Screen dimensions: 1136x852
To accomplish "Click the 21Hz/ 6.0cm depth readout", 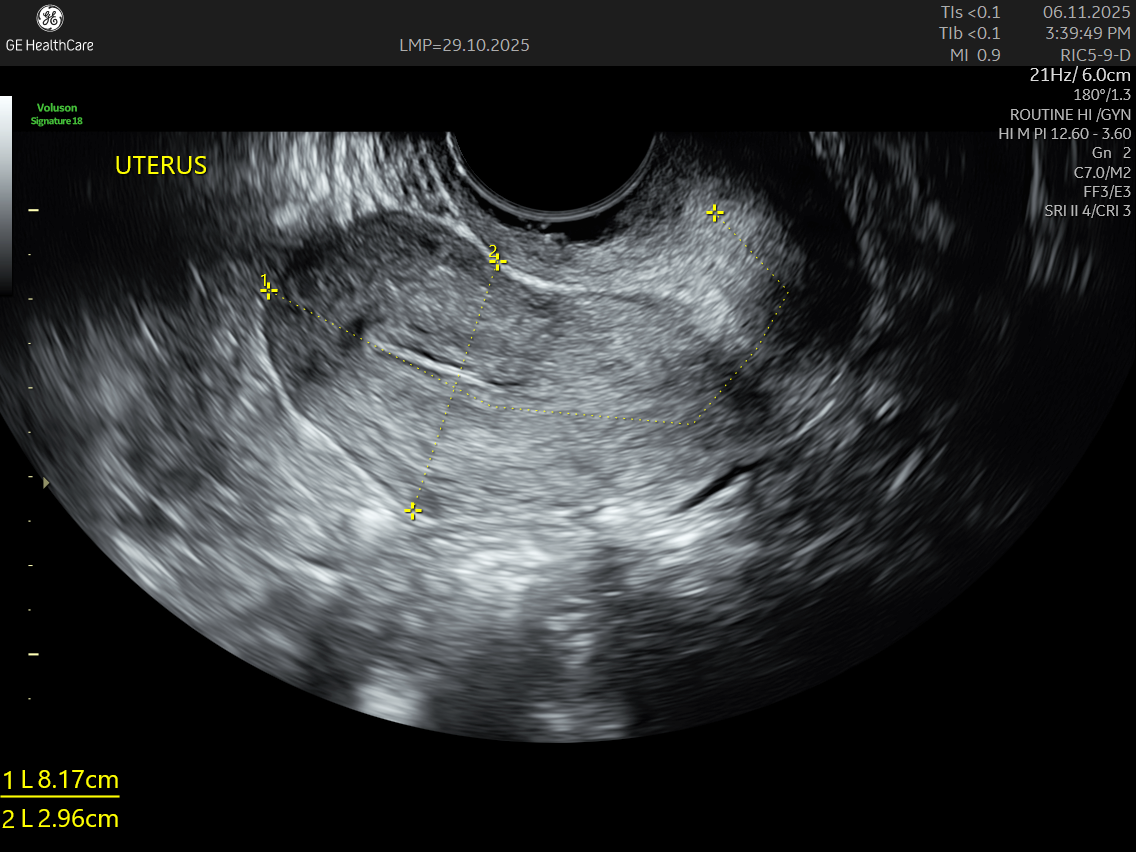I will (x=1080, y=75).
